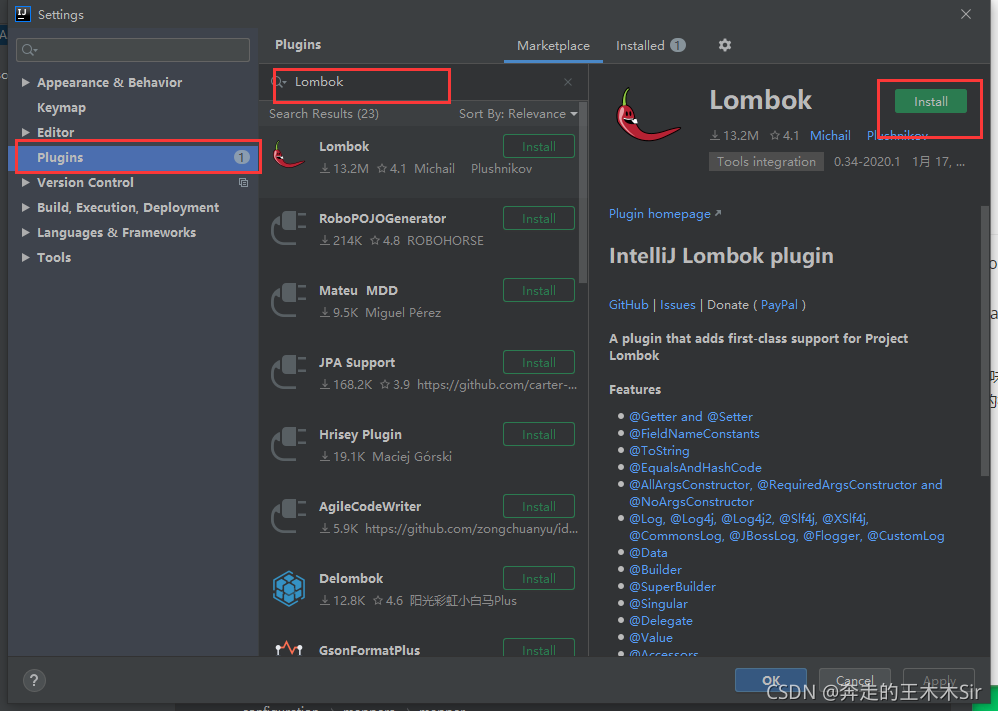Open the Issues link
This screenshot has width=998, height=711.
click(x=677, y=305)
